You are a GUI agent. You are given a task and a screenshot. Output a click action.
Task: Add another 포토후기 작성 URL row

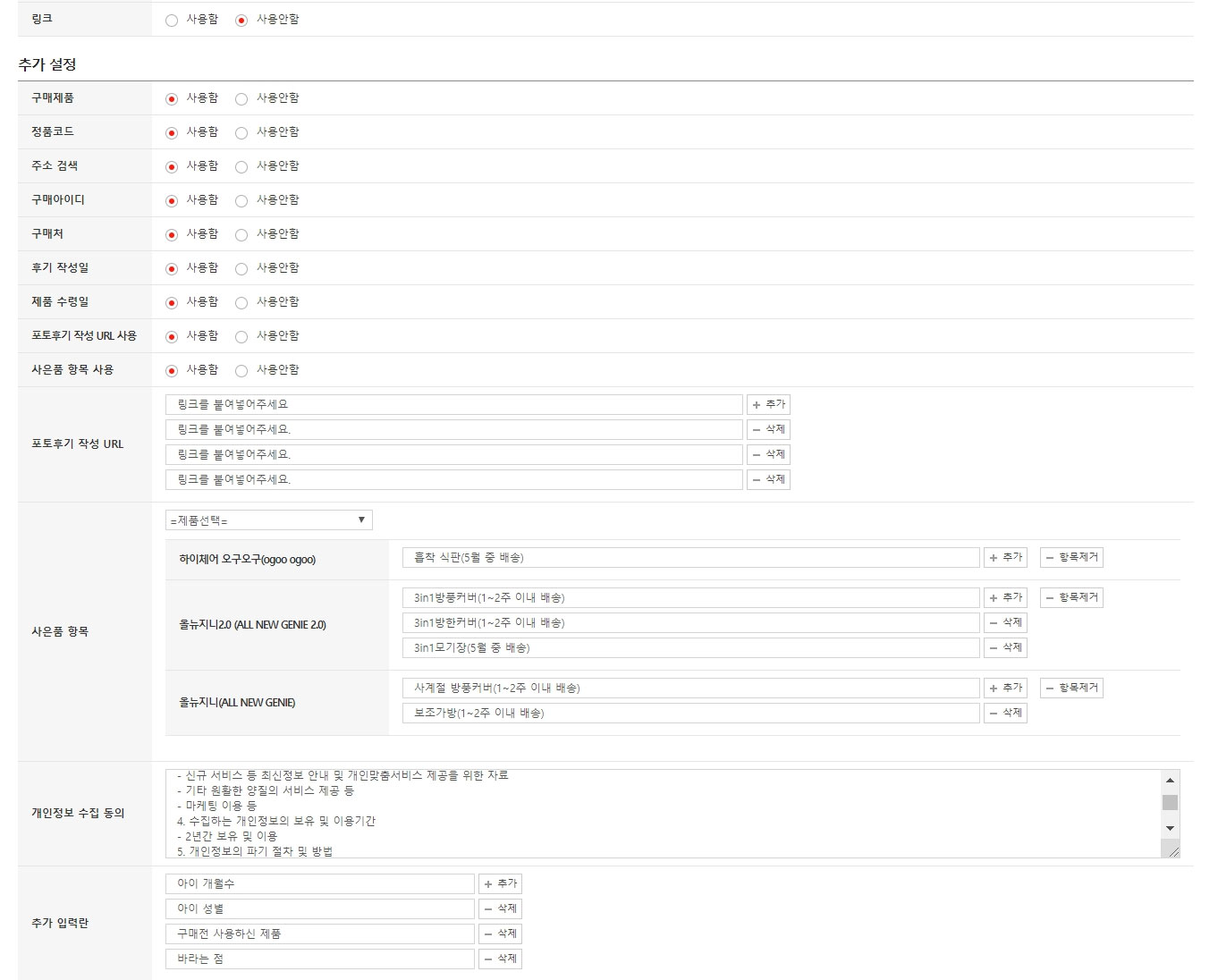(768, 404)
